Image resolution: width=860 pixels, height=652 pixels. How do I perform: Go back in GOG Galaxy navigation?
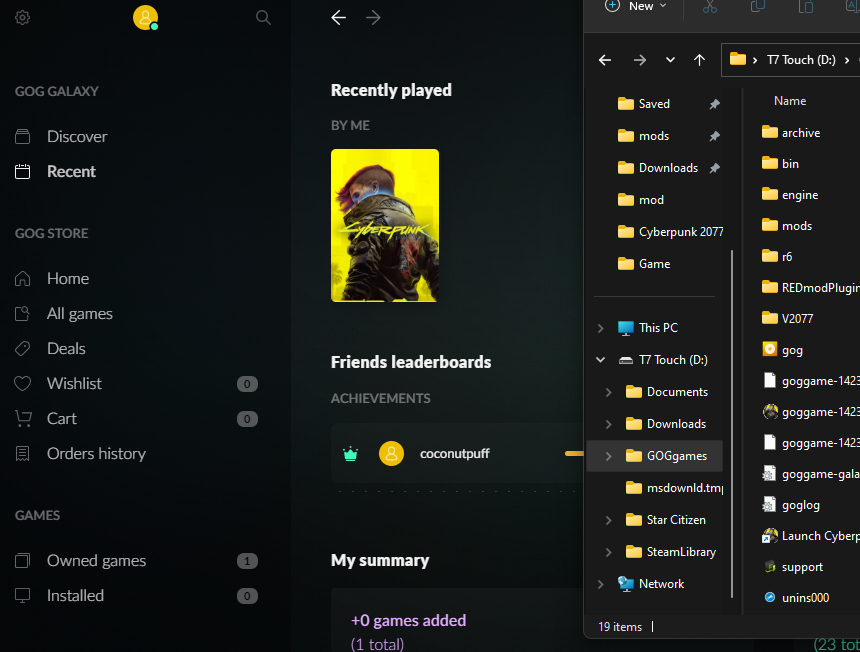point(338,18)
